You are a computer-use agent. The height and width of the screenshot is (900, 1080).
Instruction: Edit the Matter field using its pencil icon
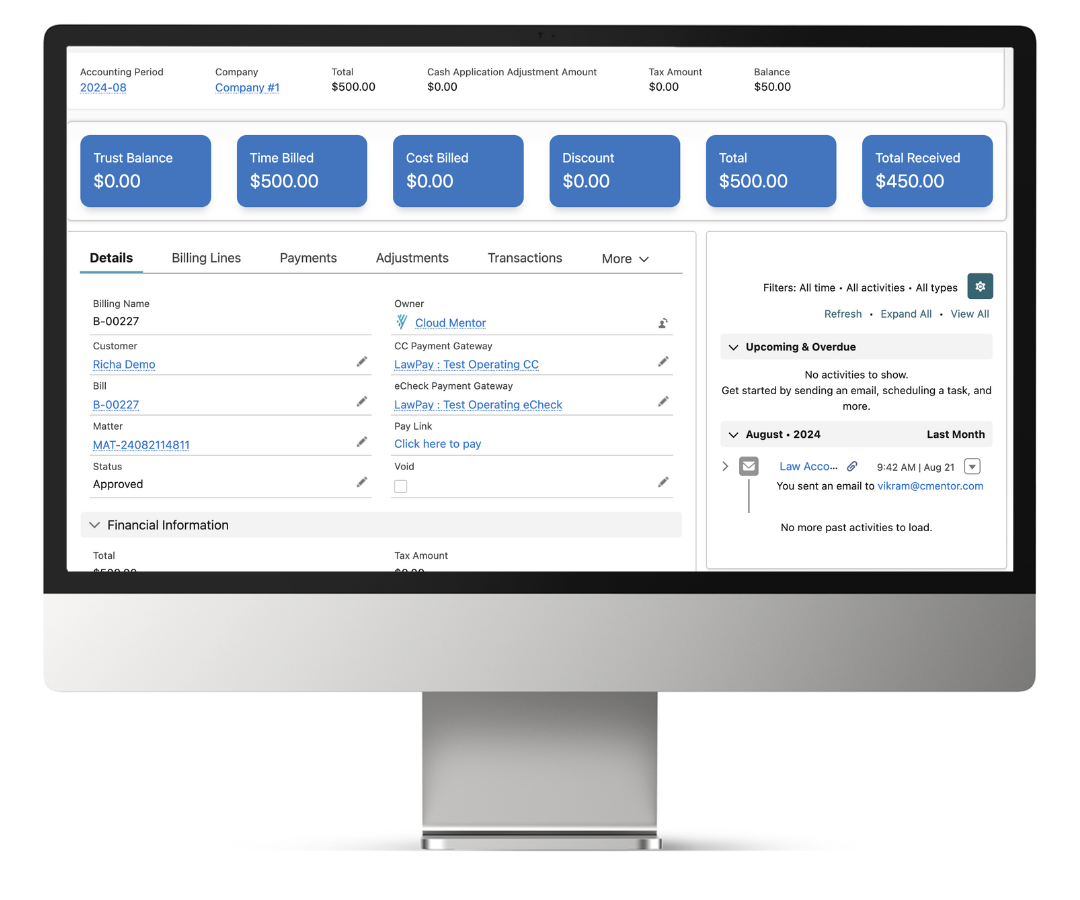362,441
